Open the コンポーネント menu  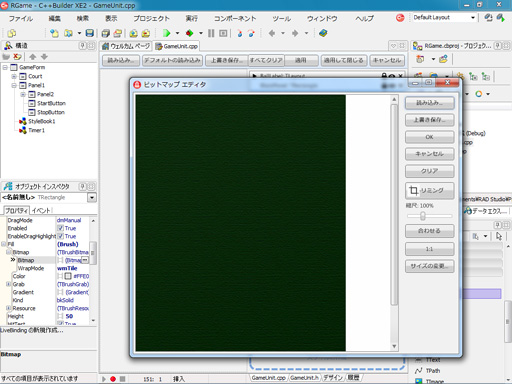(235, 18)
